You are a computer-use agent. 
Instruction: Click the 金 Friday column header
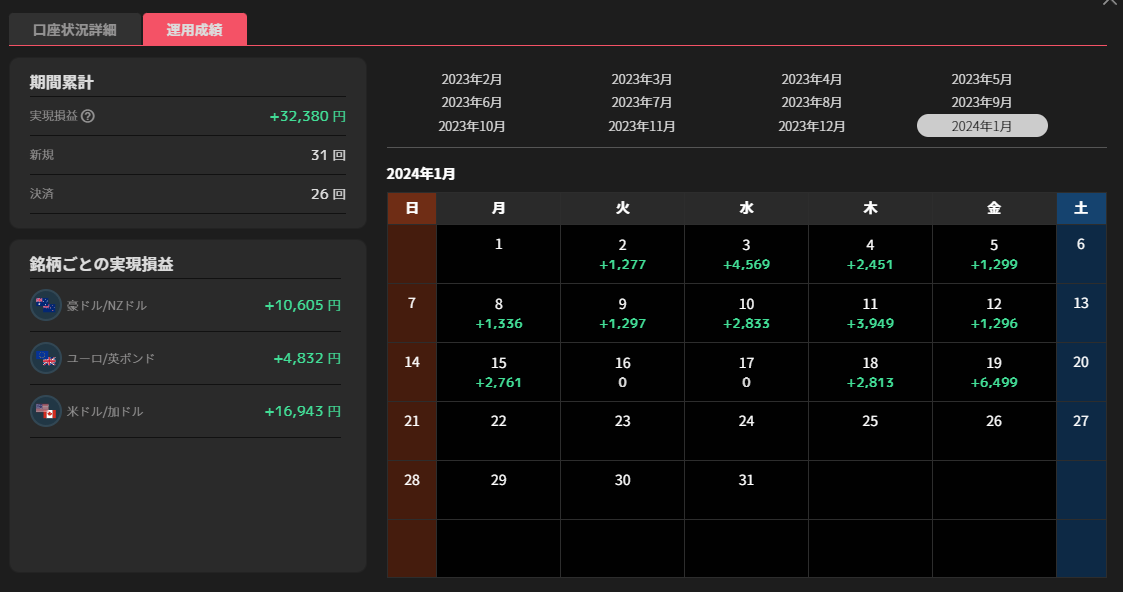(994, 208)
